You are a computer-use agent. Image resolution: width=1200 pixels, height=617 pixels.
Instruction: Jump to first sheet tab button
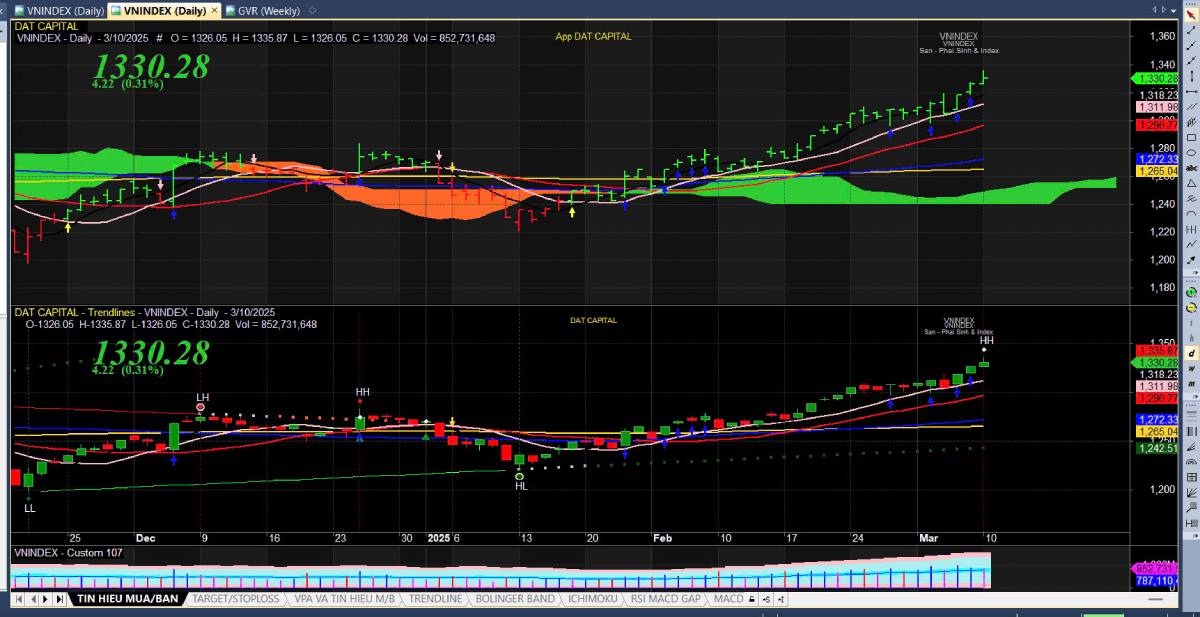click(x=19, y=599)
